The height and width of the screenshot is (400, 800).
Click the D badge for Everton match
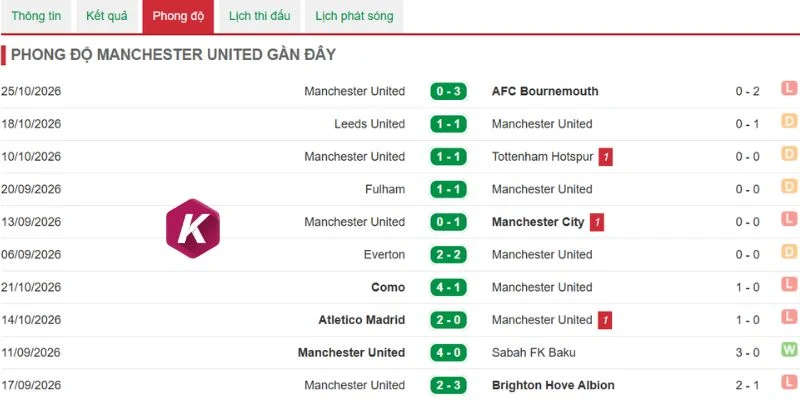pos(789,252)
